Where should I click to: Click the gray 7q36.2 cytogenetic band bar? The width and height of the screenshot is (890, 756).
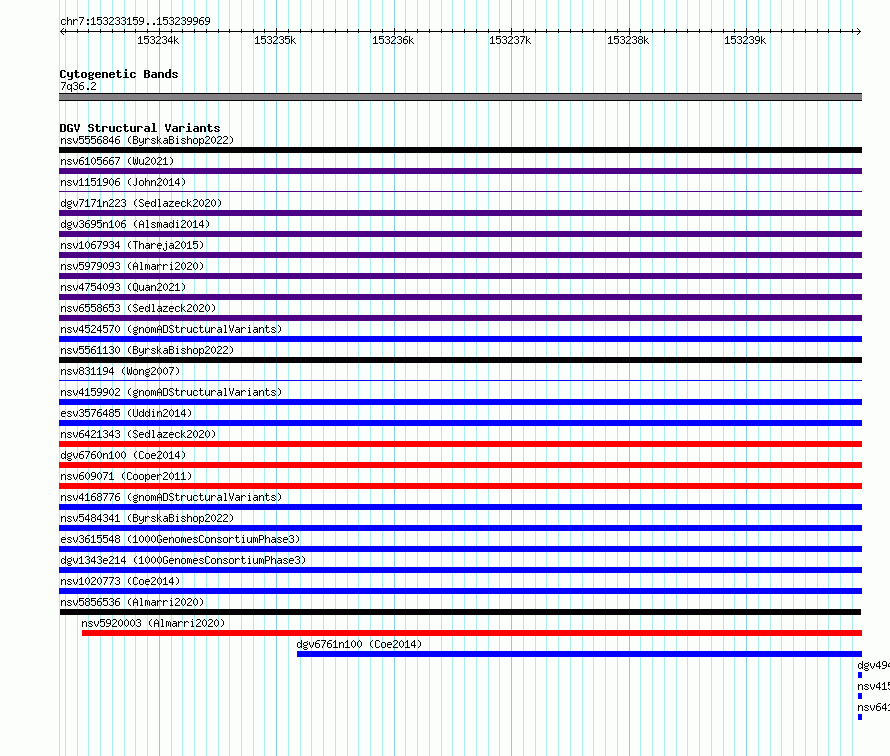[x=460, y=97]
